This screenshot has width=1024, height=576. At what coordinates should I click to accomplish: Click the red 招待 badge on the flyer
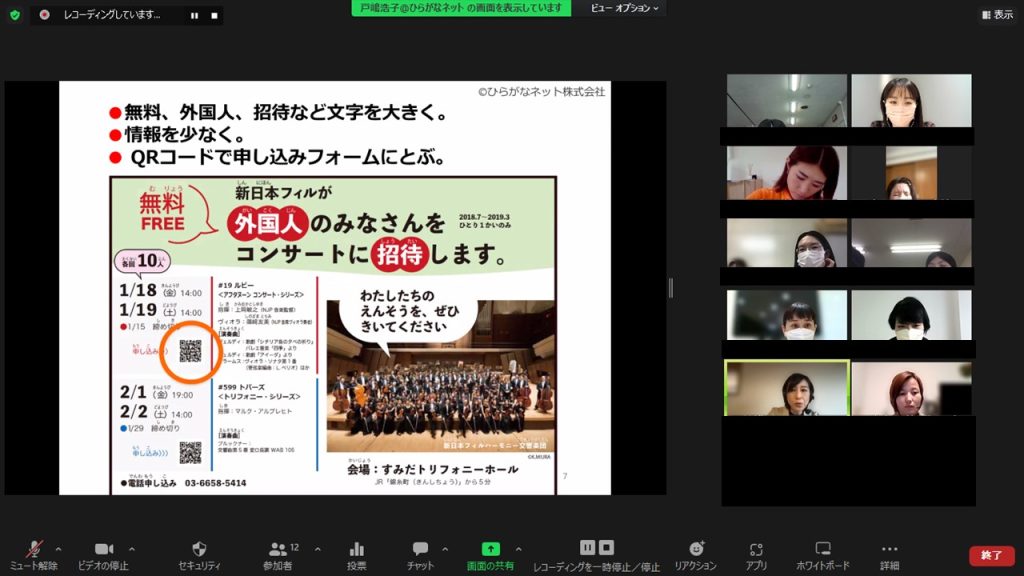click(x=400, y=254)
